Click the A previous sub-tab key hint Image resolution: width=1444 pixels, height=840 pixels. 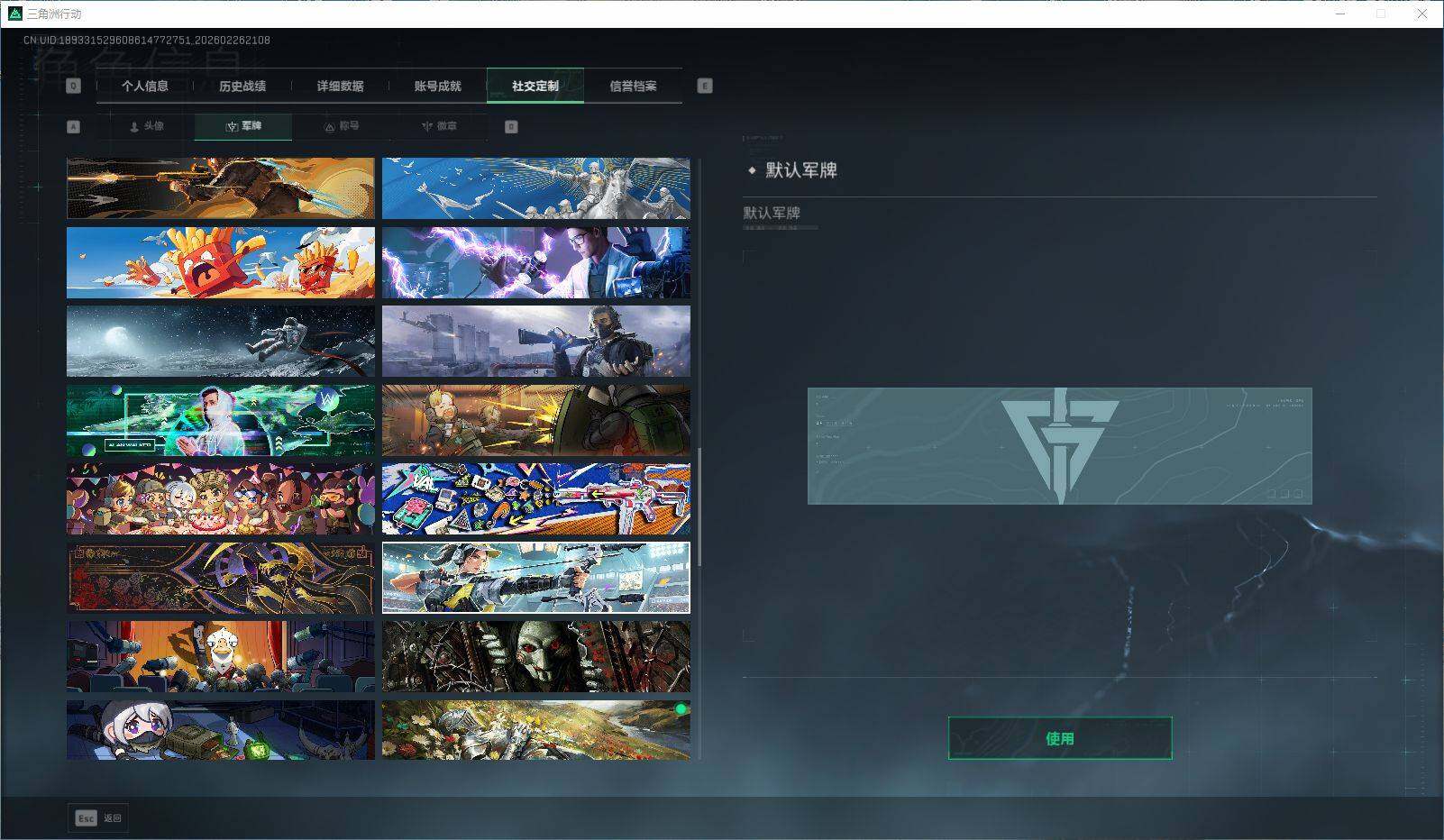tap(74, 126)
